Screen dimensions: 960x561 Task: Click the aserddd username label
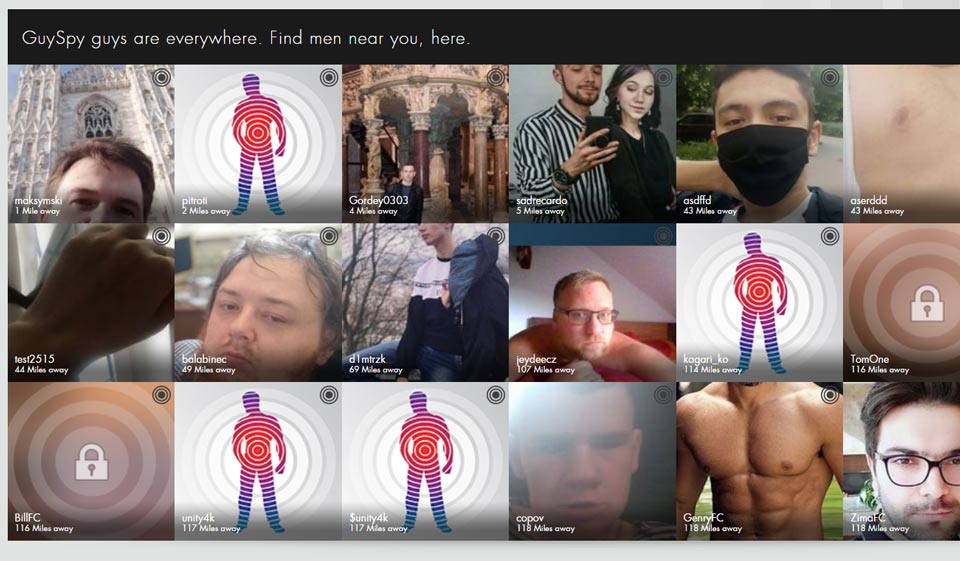[870, 200]
